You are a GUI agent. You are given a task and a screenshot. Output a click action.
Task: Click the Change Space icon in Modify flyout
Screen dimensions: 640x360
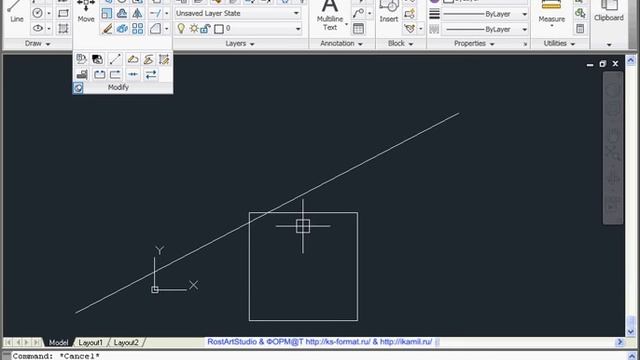[97, 59]
